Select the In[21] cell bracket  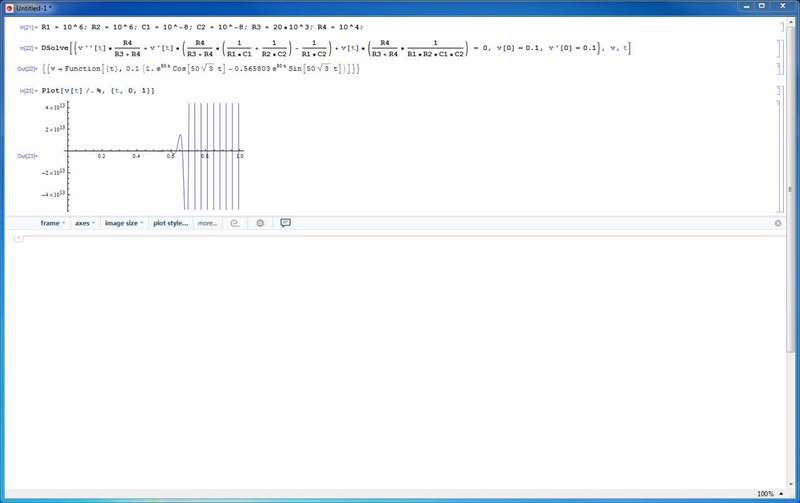pyautogui.click(x=781, y=27)
